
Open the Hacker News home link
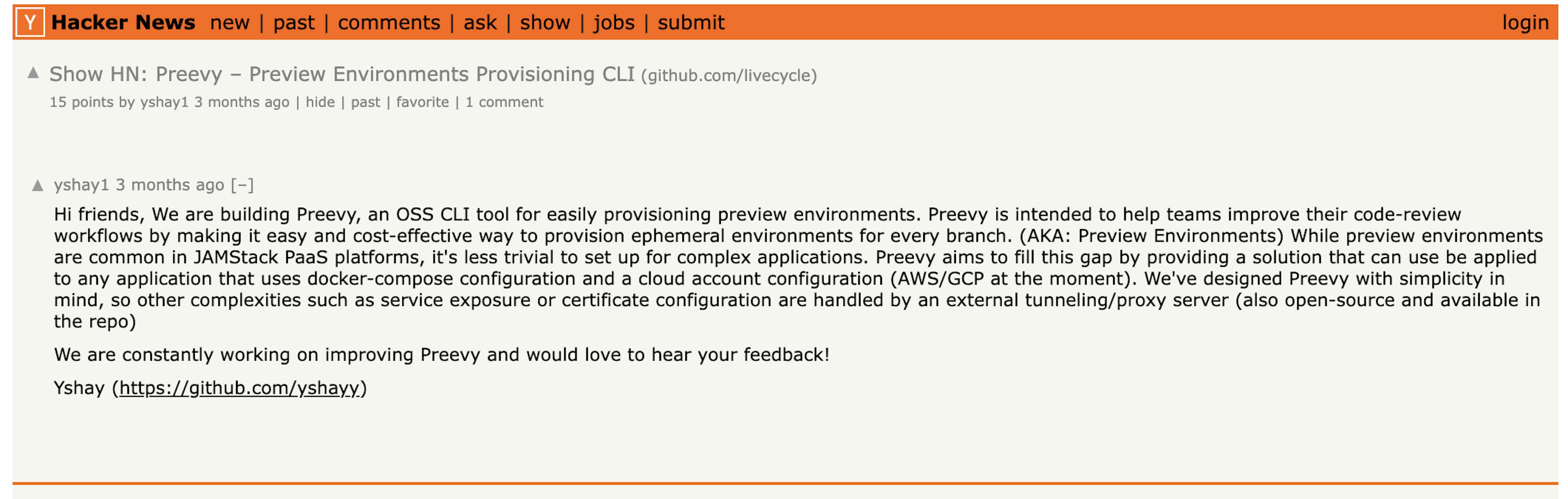(x=123, y=22)
